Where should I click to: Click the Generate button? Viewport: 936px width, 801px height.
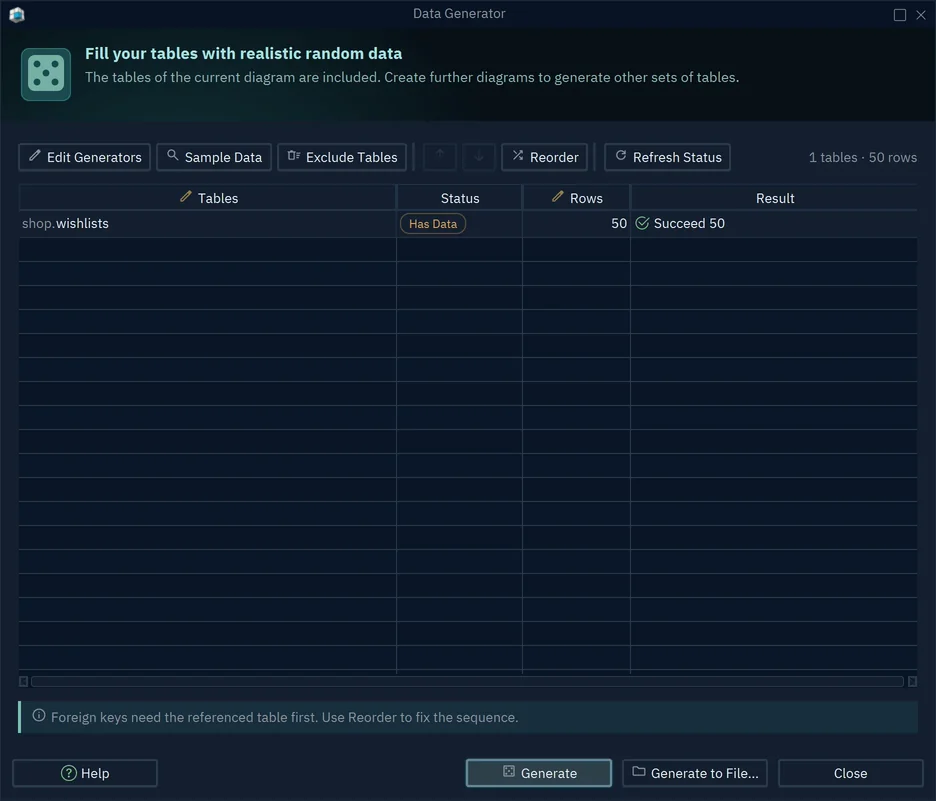[x=538, y=773]
